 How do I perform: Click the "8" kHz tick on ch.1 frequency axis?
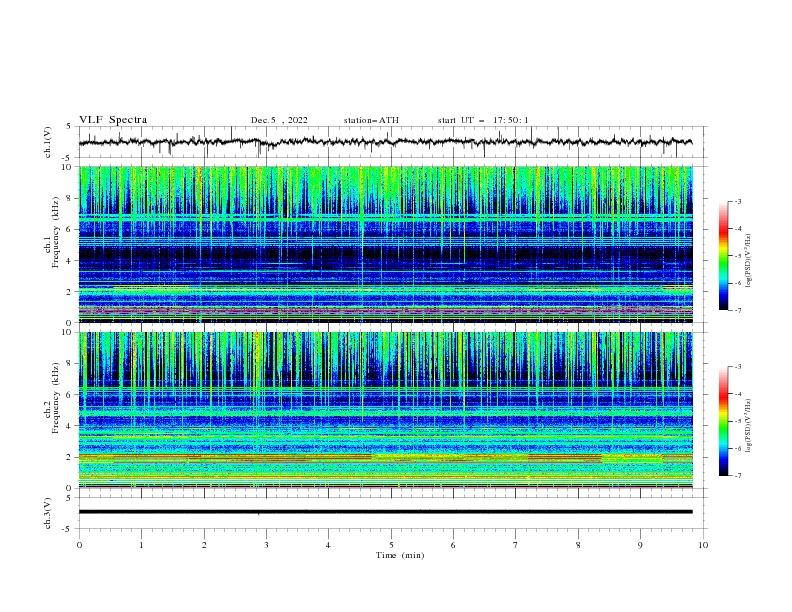point(71,198)
